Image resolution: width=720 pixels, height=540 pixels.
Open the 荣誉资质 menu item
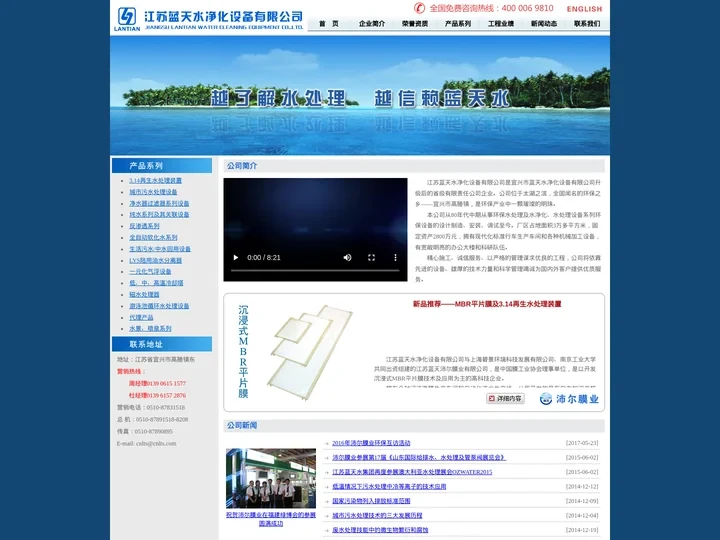coord(415,24)
